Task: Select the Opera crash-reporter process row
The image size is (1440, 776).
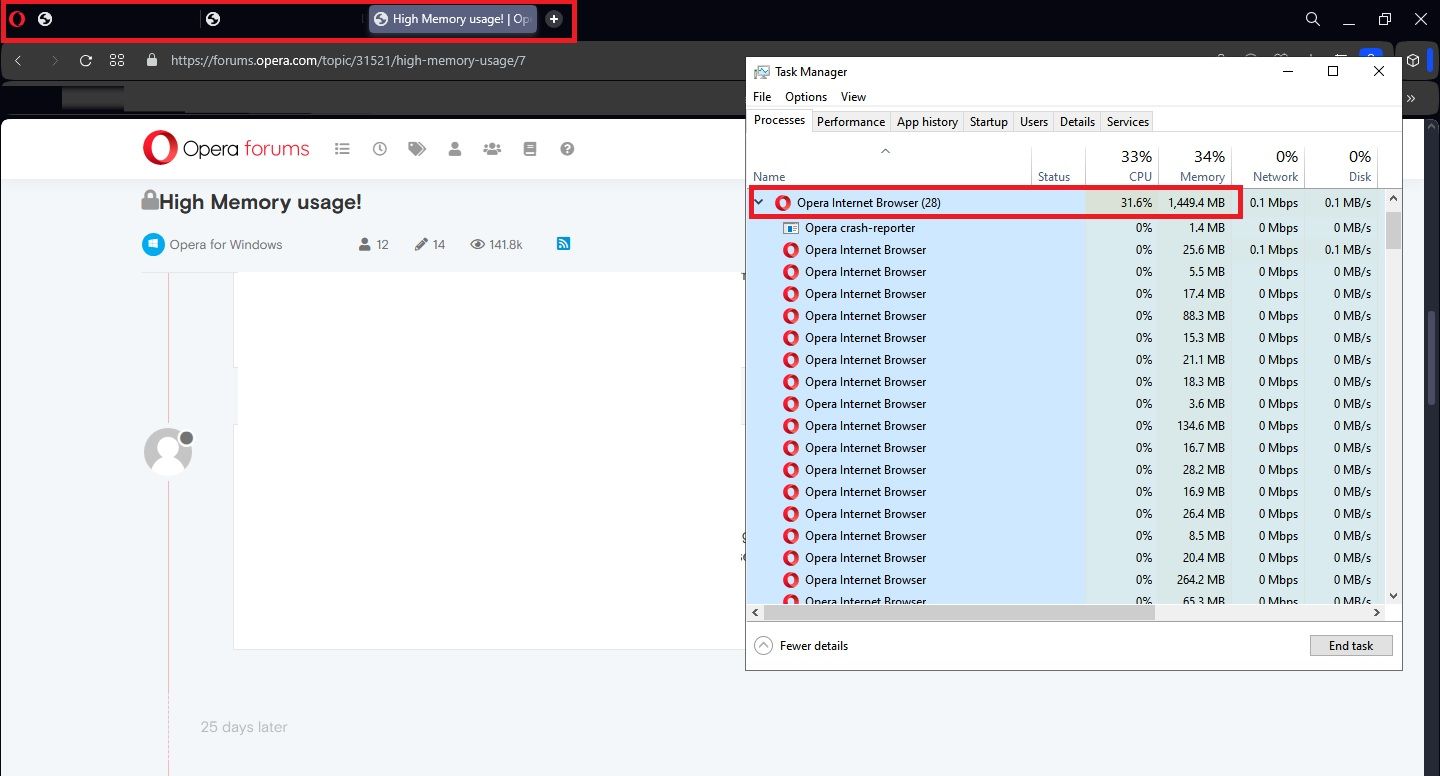Action: (1066, 228)
